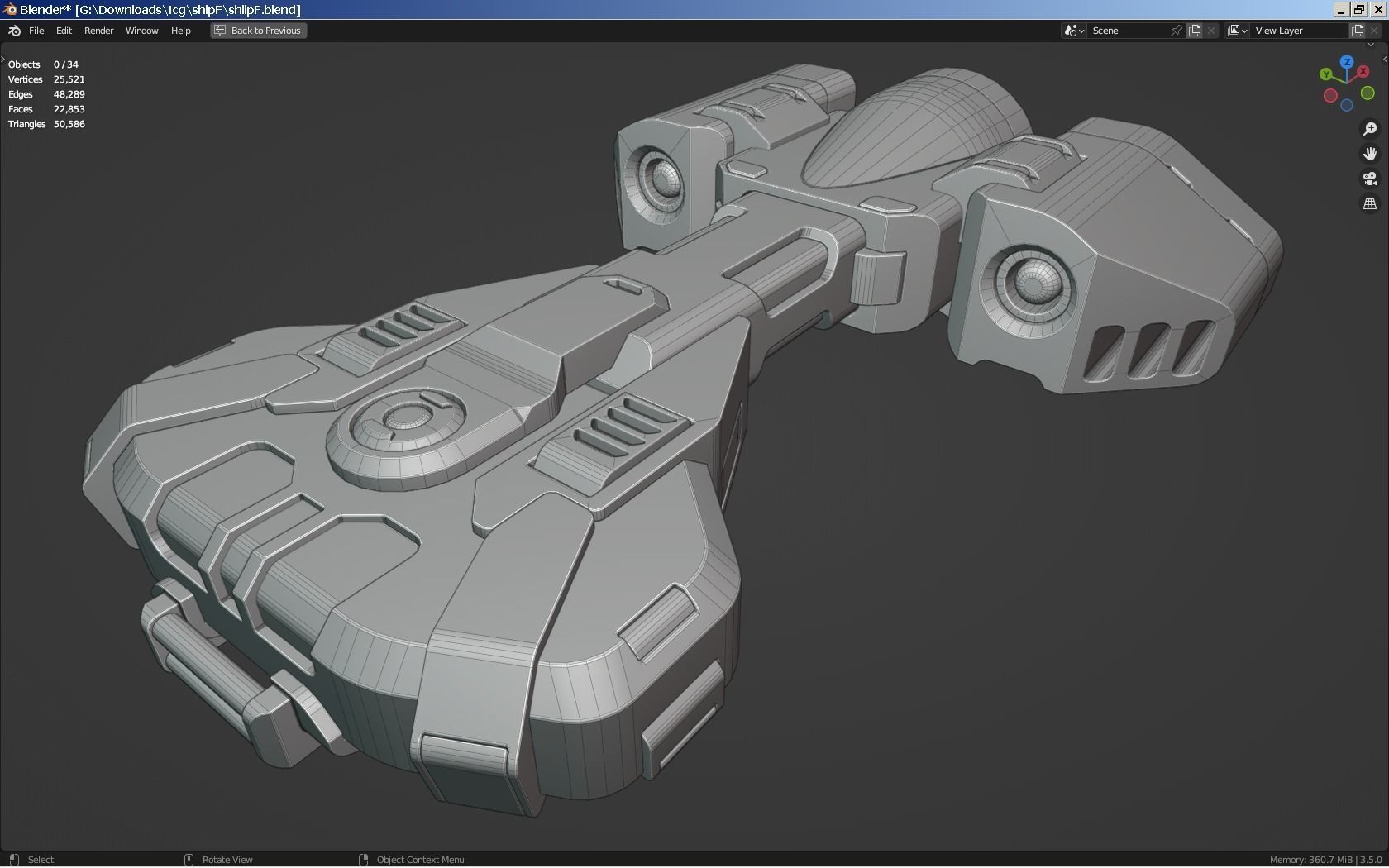Switch to camera view via camera icon

(1370, 179)
